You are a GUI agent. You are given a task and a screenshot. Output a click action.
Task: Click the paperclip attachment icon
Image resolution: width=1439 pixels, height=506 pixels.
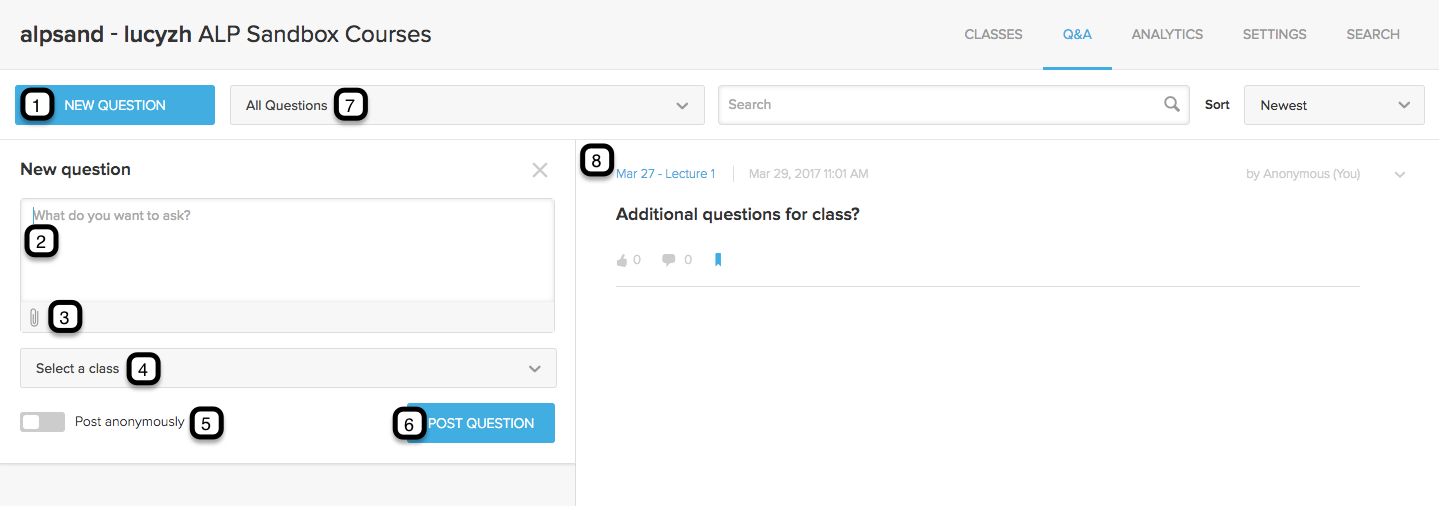pyautogui.click(x=34, y=318)
